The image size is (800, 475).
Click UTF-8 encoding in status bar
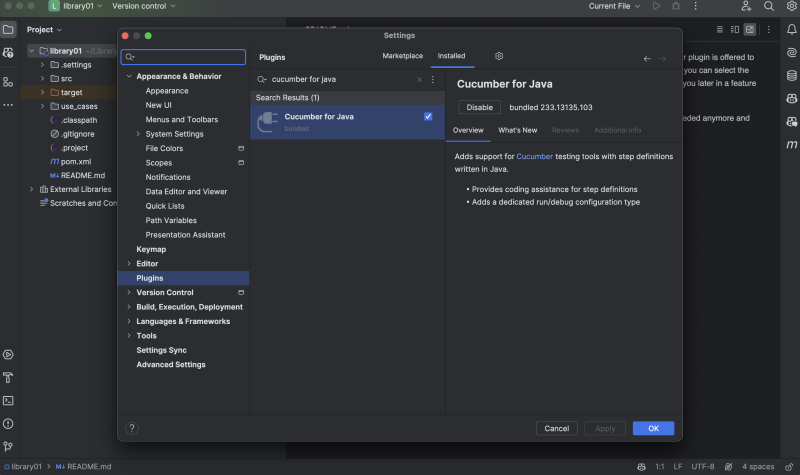point(703,466)
